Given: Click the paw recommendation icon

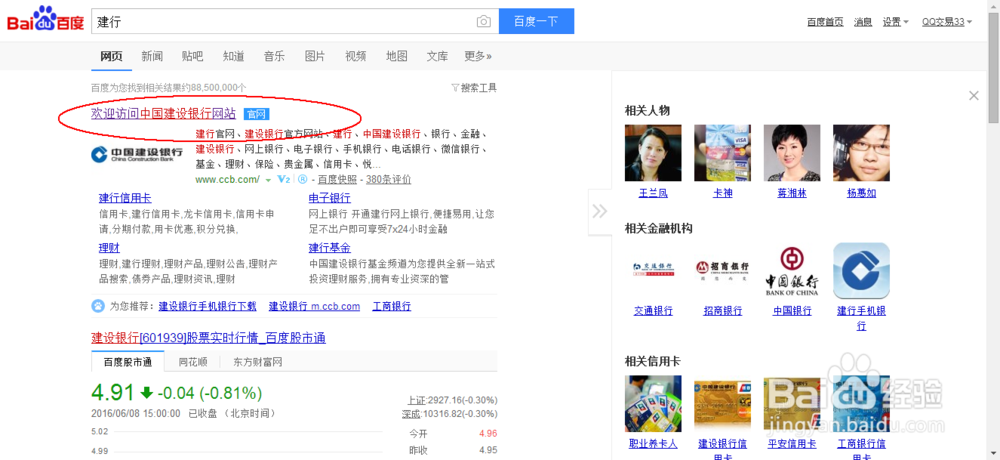Looking at the screenshot, I should (98, 306).
